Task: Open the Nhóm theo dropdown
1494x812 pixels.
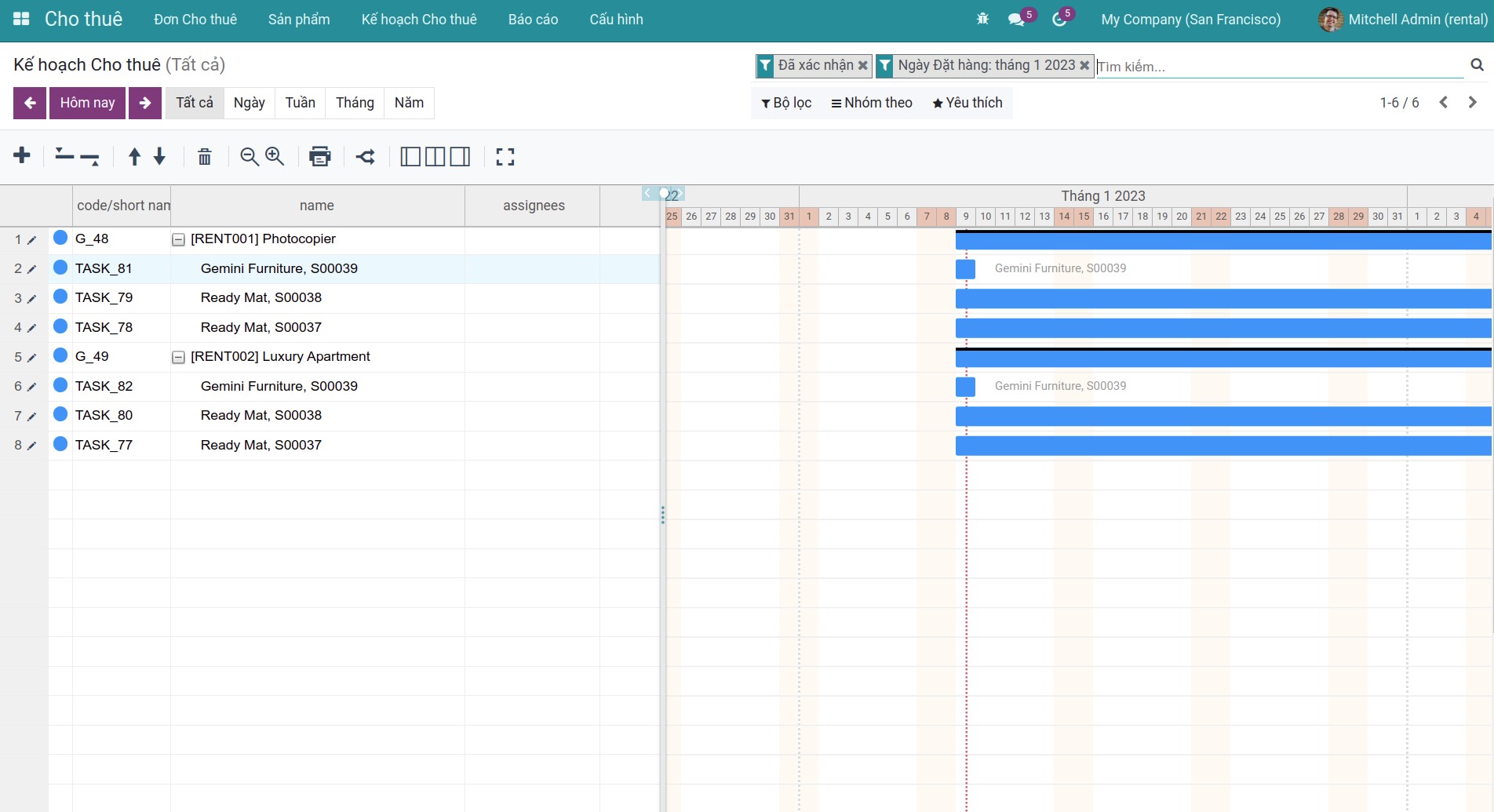Action: [871, 103]
